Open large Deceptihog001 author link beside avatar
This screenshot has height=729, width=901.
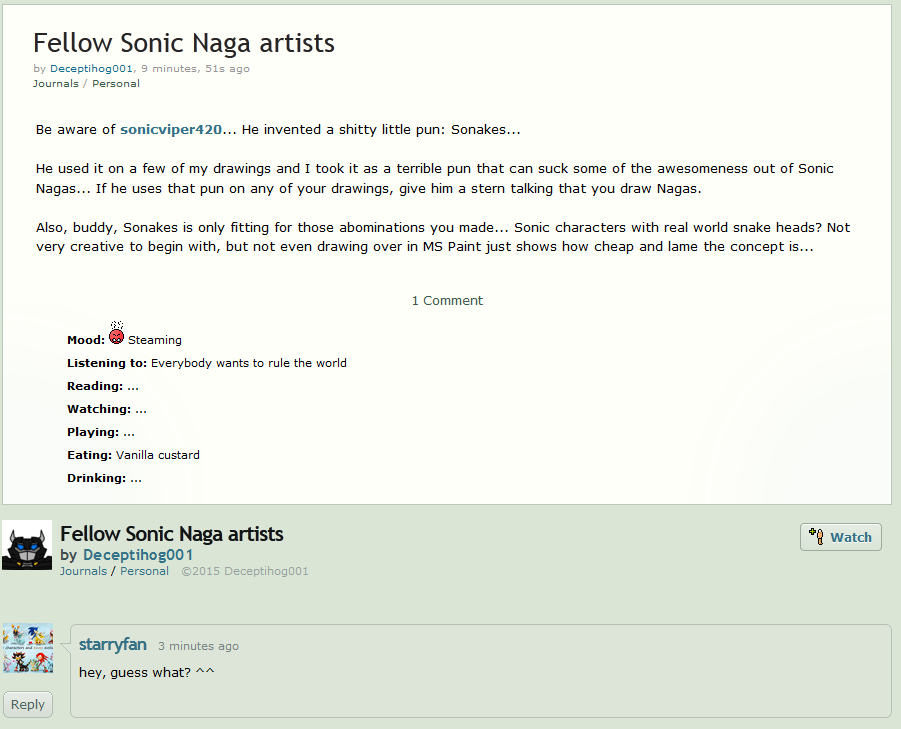(138, 555)
